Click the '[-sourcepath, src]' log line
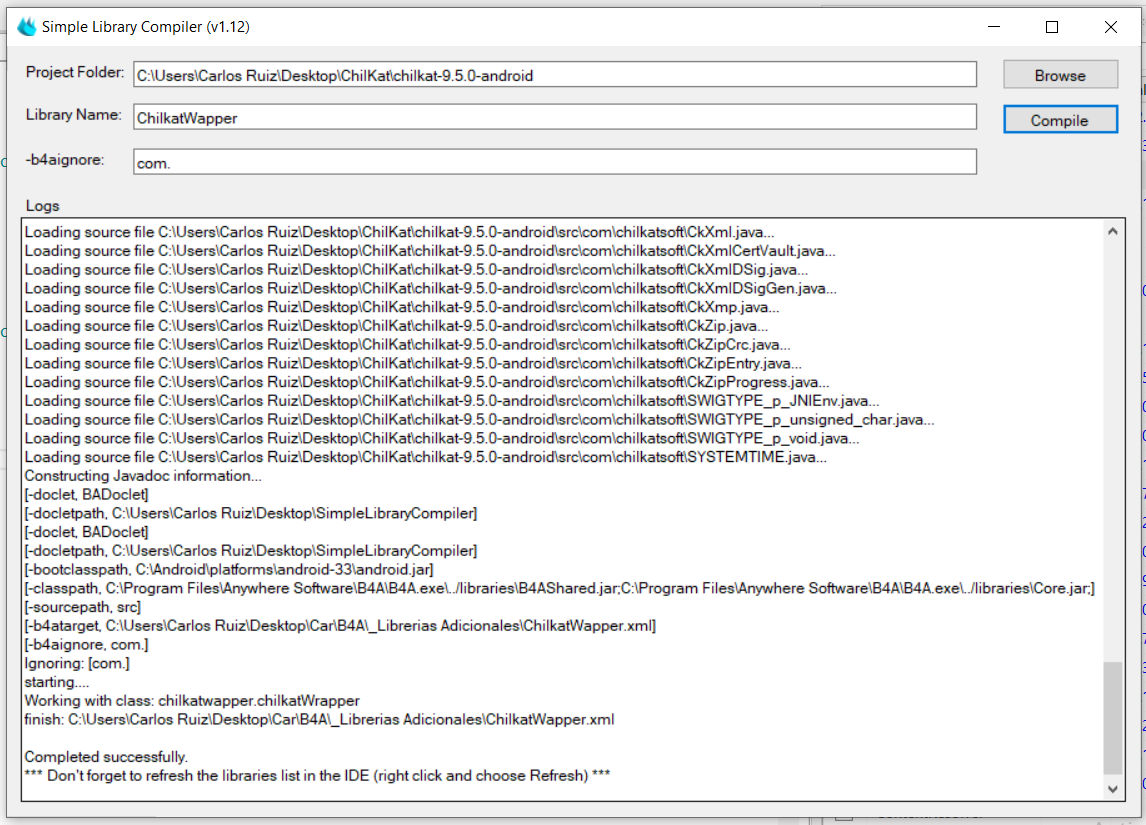This screenshot has width=1146, height=825. (83, 607)
